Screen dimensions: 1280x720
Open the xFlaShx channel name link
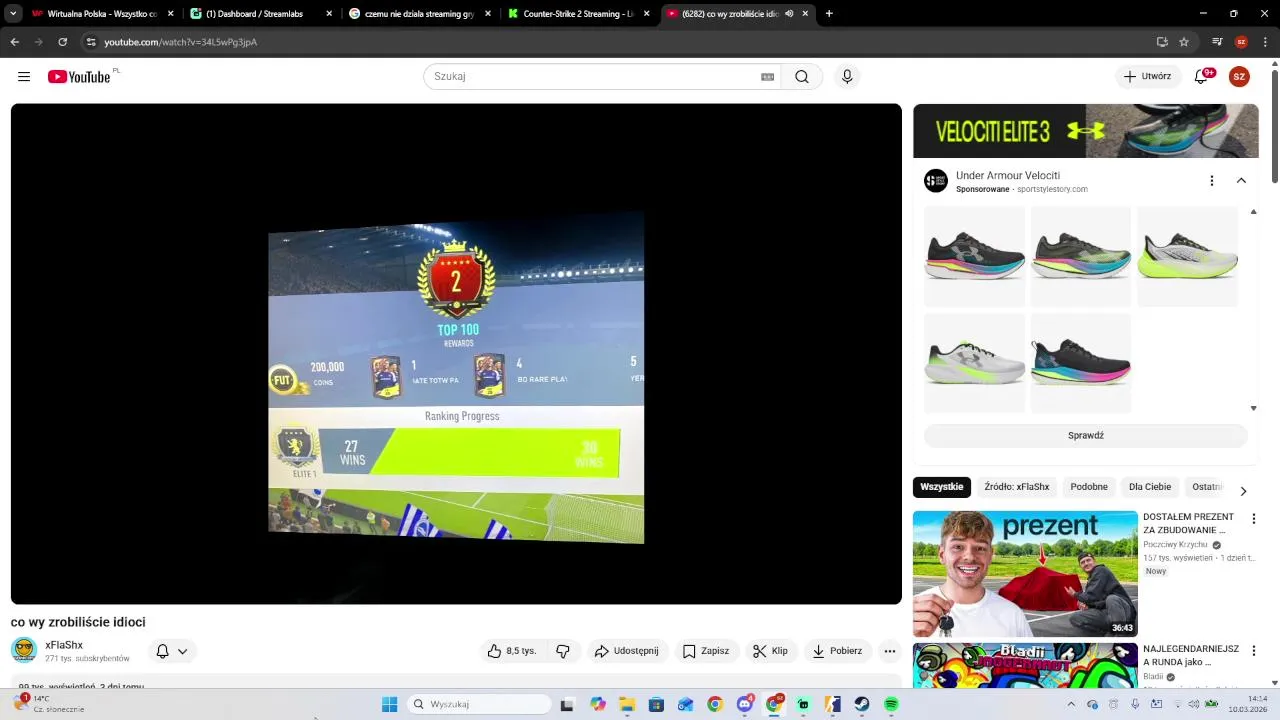64,645
